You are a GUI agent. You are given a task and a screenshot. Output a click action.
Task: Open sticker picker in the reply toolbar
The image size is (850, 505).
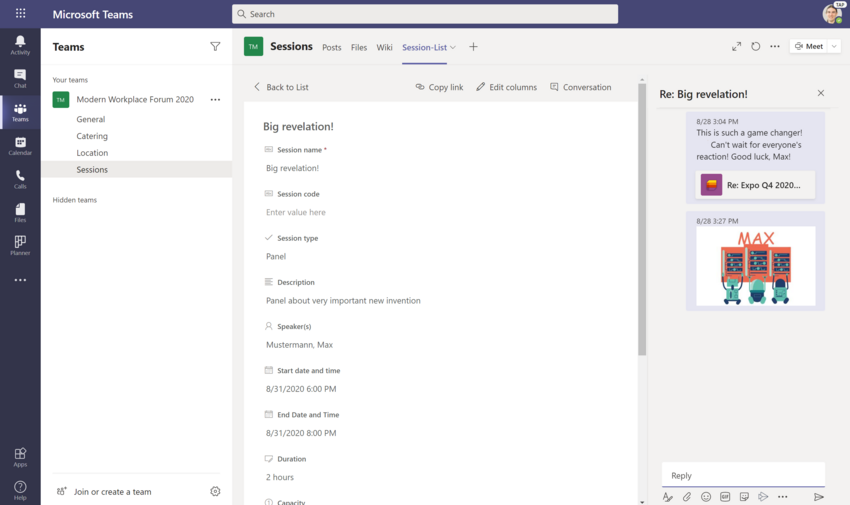[x=744, y=497]
